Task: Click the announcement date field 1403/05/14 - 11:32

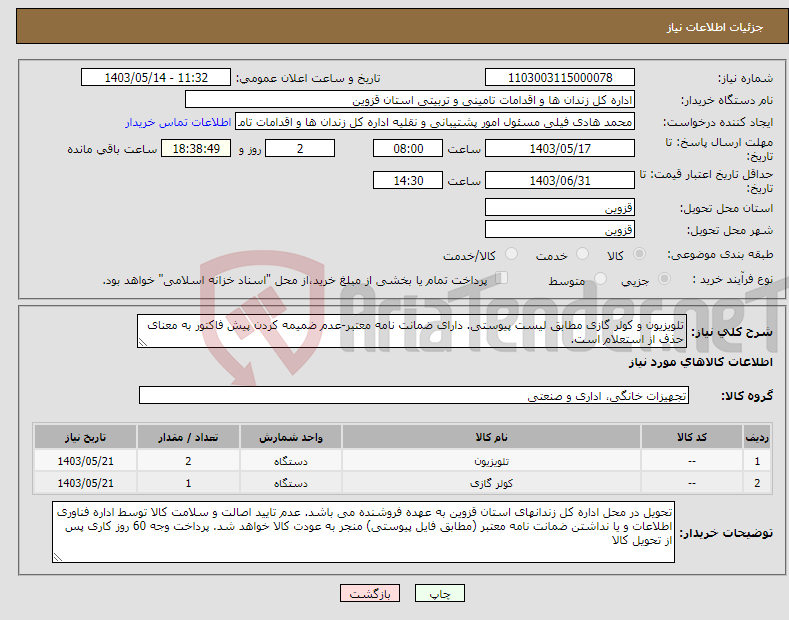Action: pos(156,78)
